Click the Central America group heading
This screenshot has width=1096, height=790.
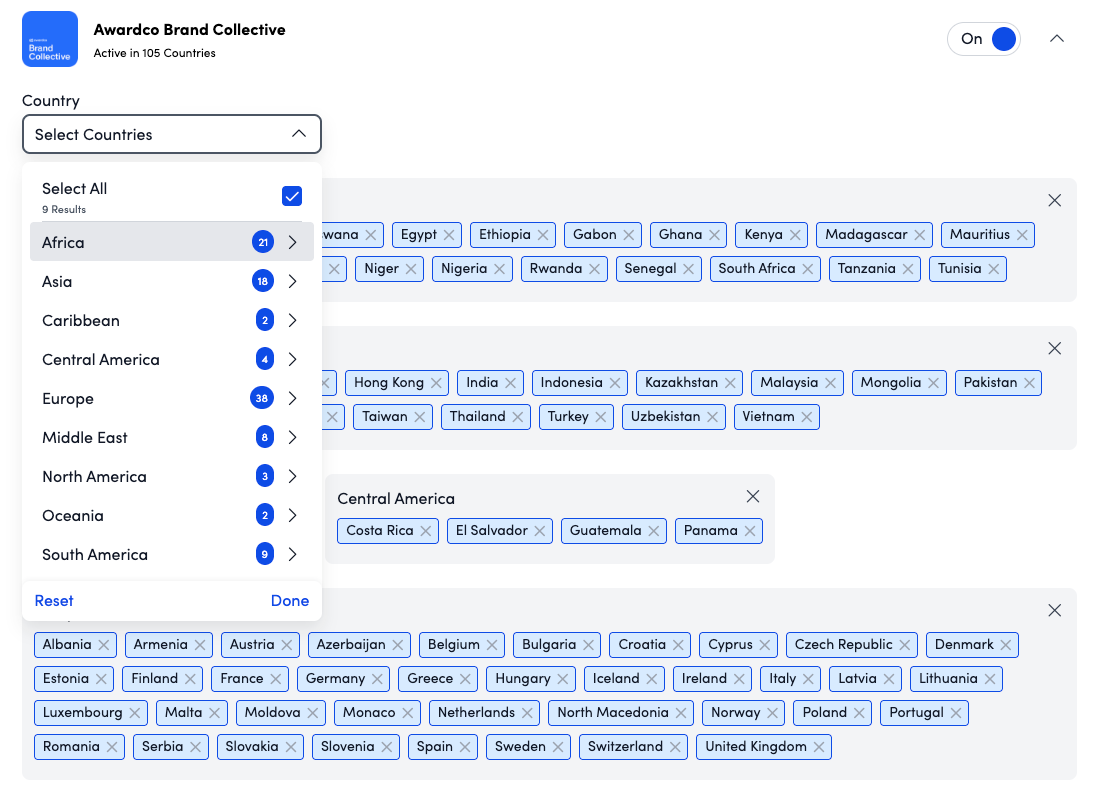pyautogui.click(x=396, y=498)
